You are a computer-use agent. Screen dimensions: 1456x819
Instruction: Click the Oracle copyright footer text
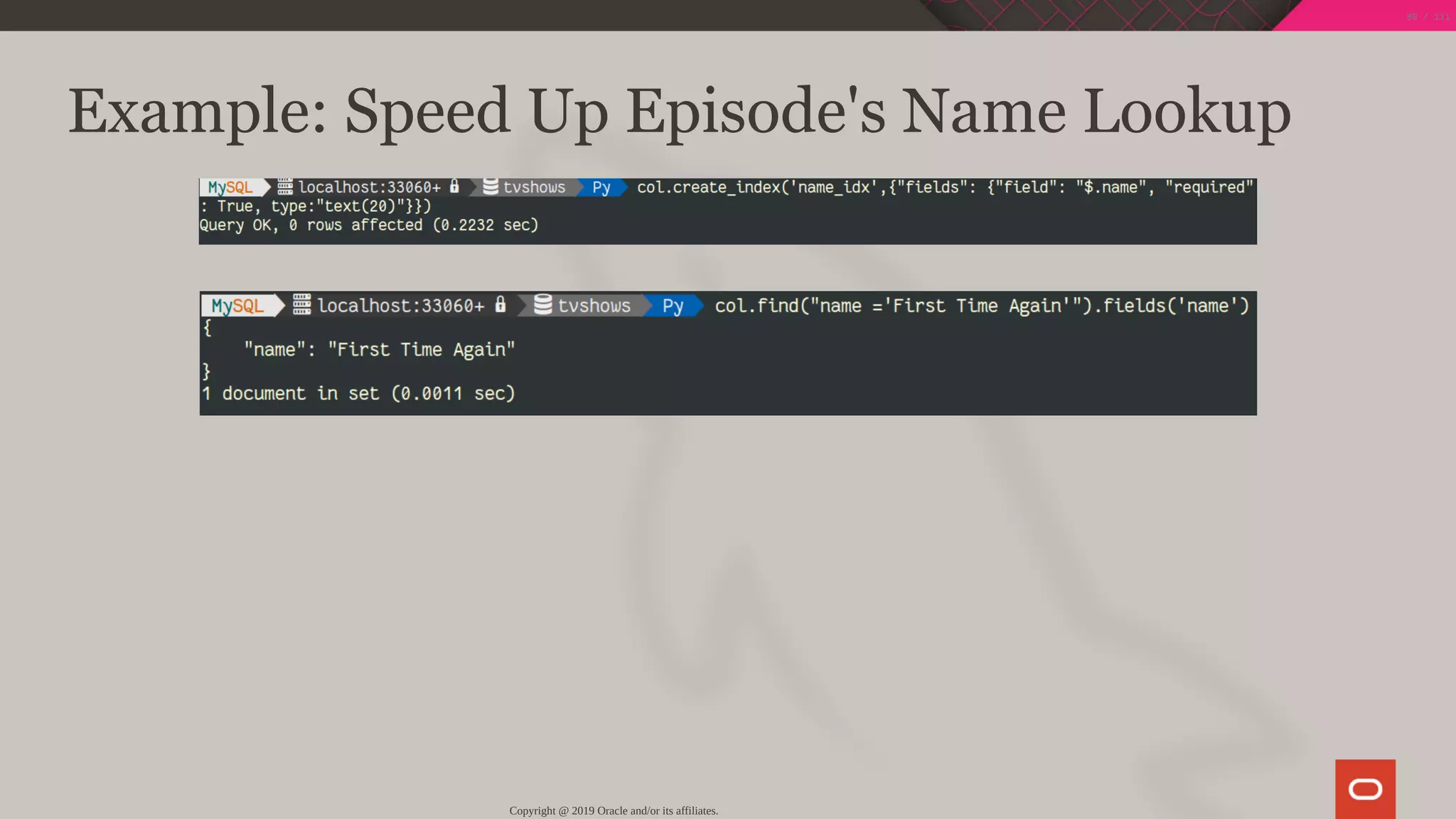(x=614, y=810)
